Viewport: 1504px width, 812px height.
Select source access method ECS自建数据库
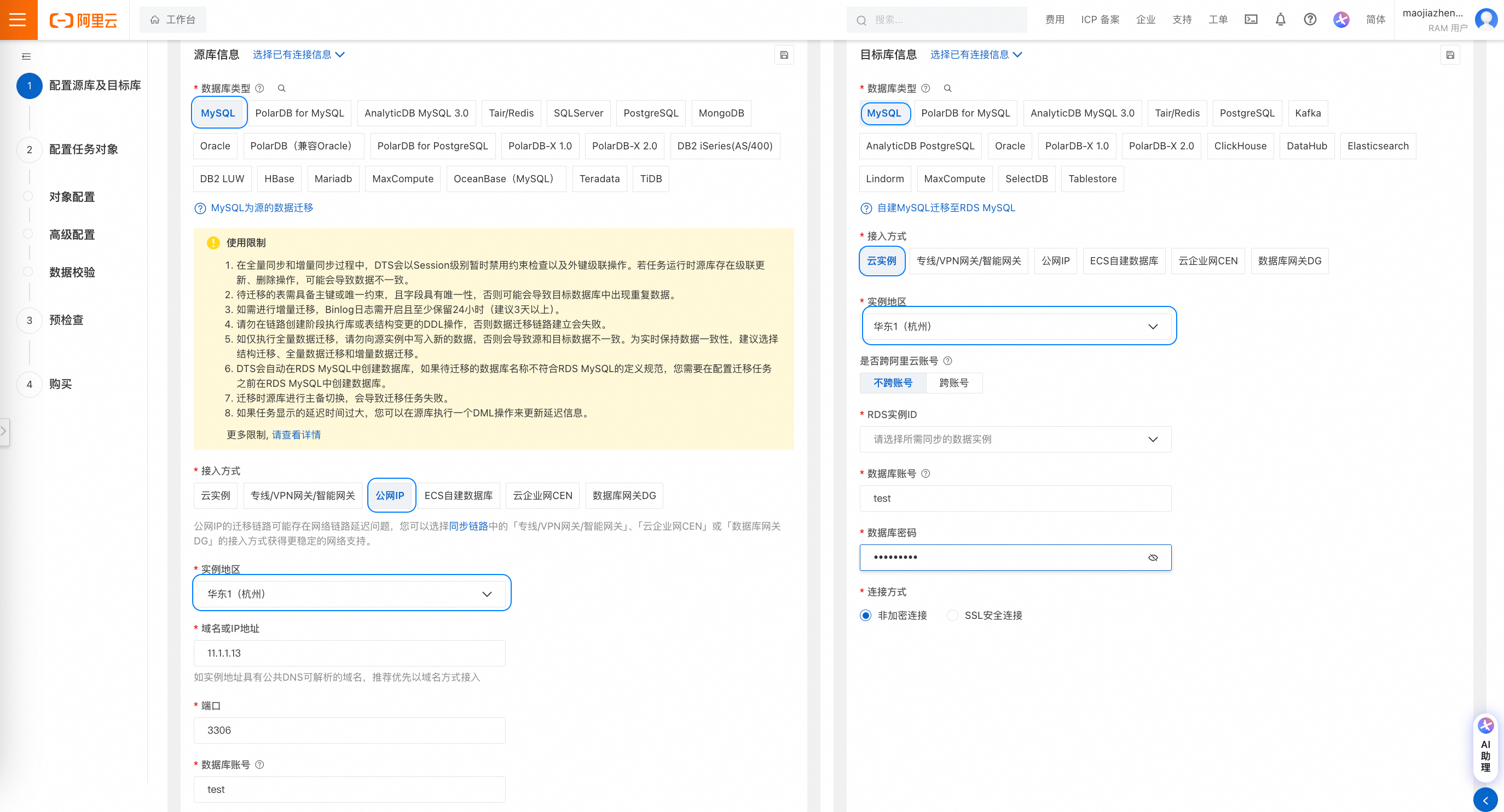pos(458,495)
